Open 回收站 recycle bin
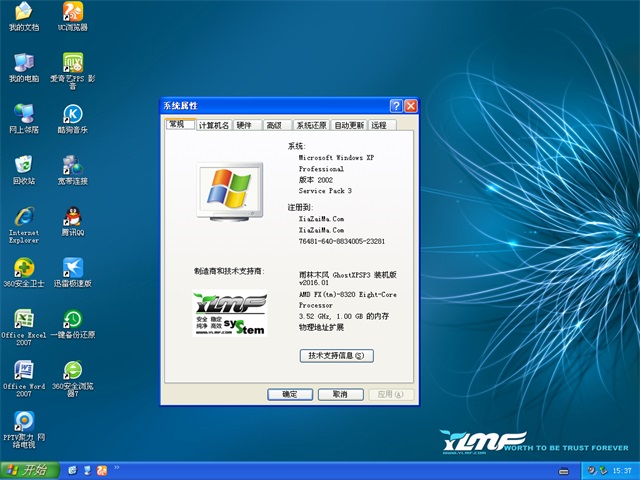This screenshot has width=640, height=480. [x=23, y=166]
